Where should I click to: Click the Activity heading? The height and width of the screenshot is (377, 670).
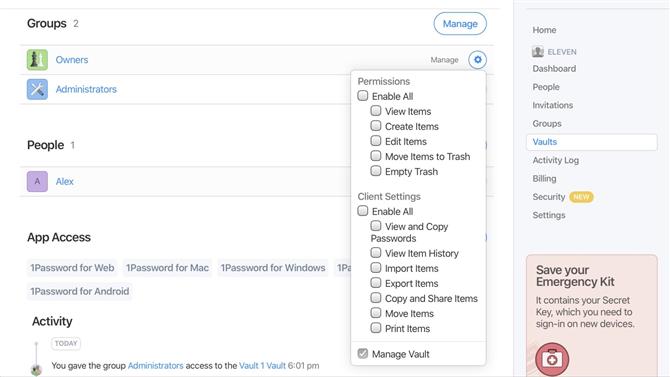click(x=52, y=321)
